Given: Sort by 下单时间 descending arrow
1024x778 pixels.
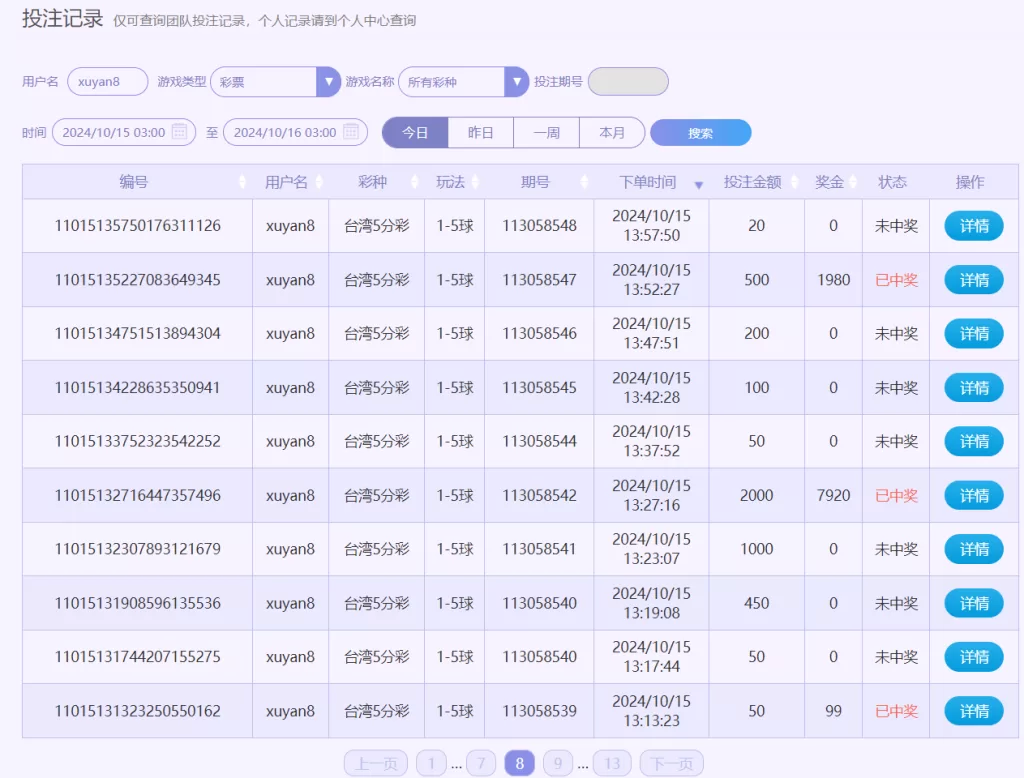Looking at the screenshot, I should pos(699,186).
